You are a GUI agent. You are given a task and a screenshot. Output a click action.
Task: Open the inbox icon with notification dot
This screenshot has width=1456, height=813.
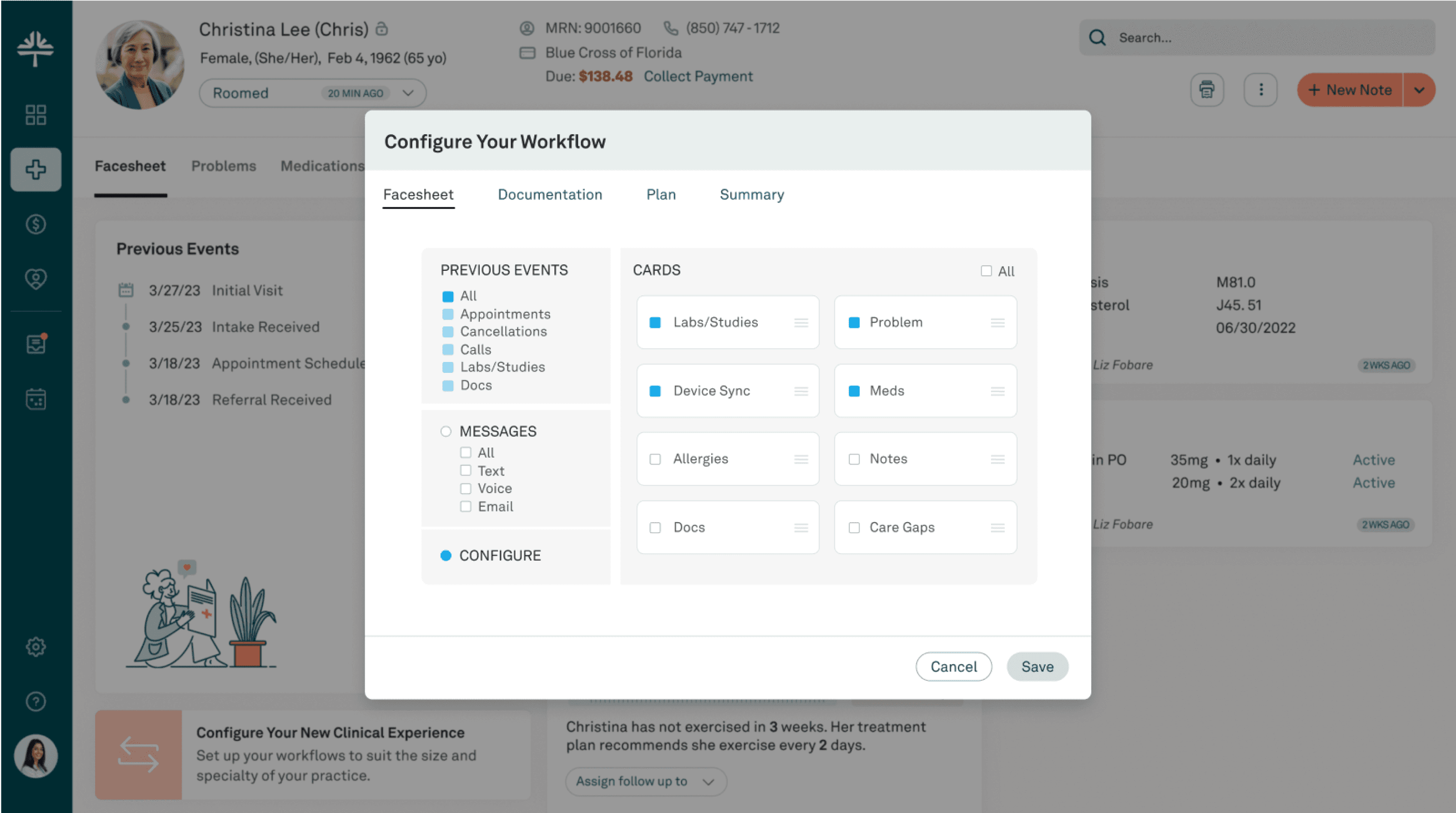click(x=36, y=343)
